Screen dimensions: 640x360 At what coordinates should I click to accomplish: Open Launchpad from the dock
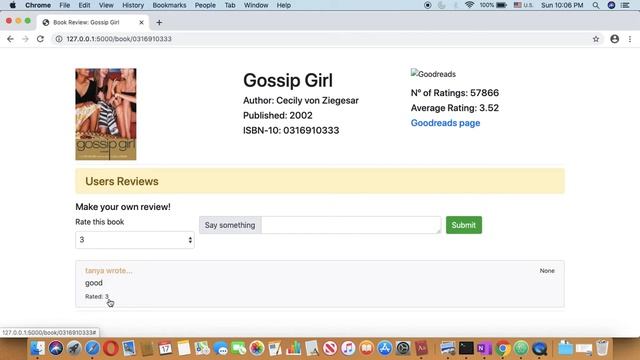74,348
